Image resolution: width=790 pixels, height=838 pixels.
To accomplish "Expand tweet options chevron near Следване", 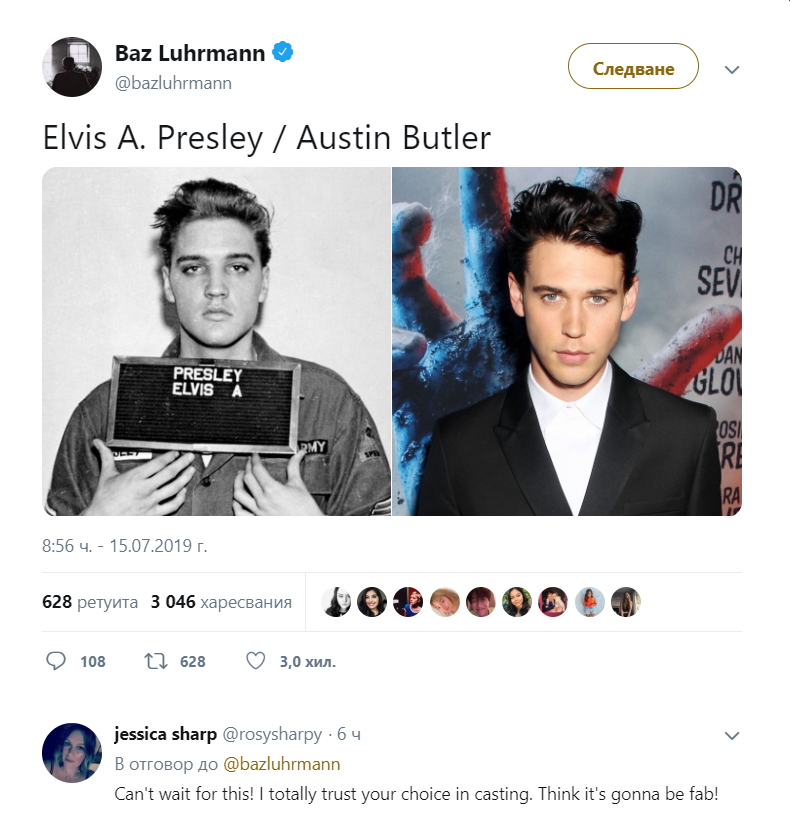I will 732,69.
